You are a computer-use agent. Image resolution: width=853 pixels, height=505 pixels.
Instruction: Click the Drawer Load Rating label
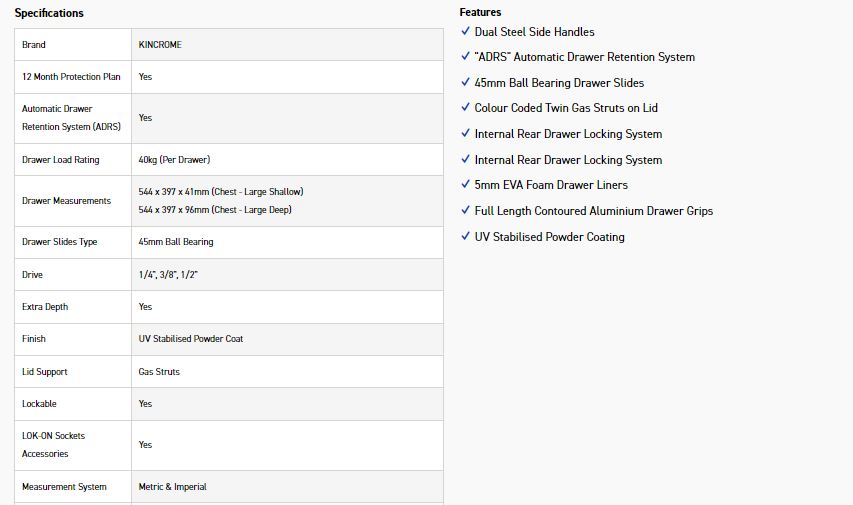pos(61,160)
